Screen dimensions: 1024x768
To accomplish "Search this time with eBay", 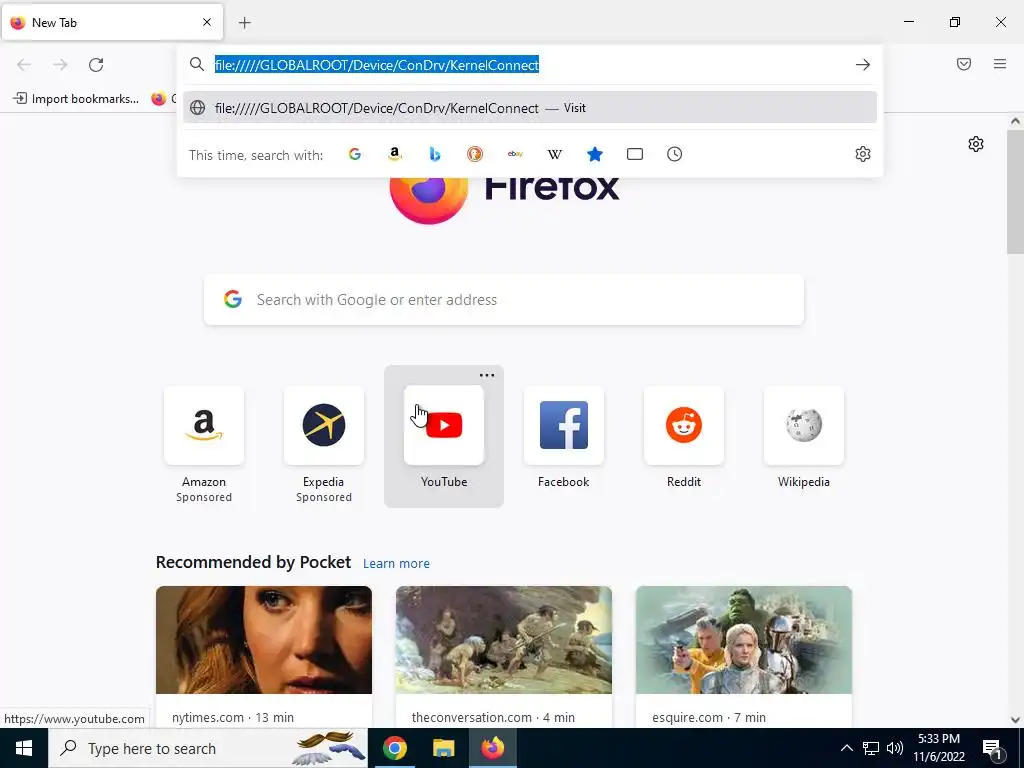I will (x=515, y=154).
